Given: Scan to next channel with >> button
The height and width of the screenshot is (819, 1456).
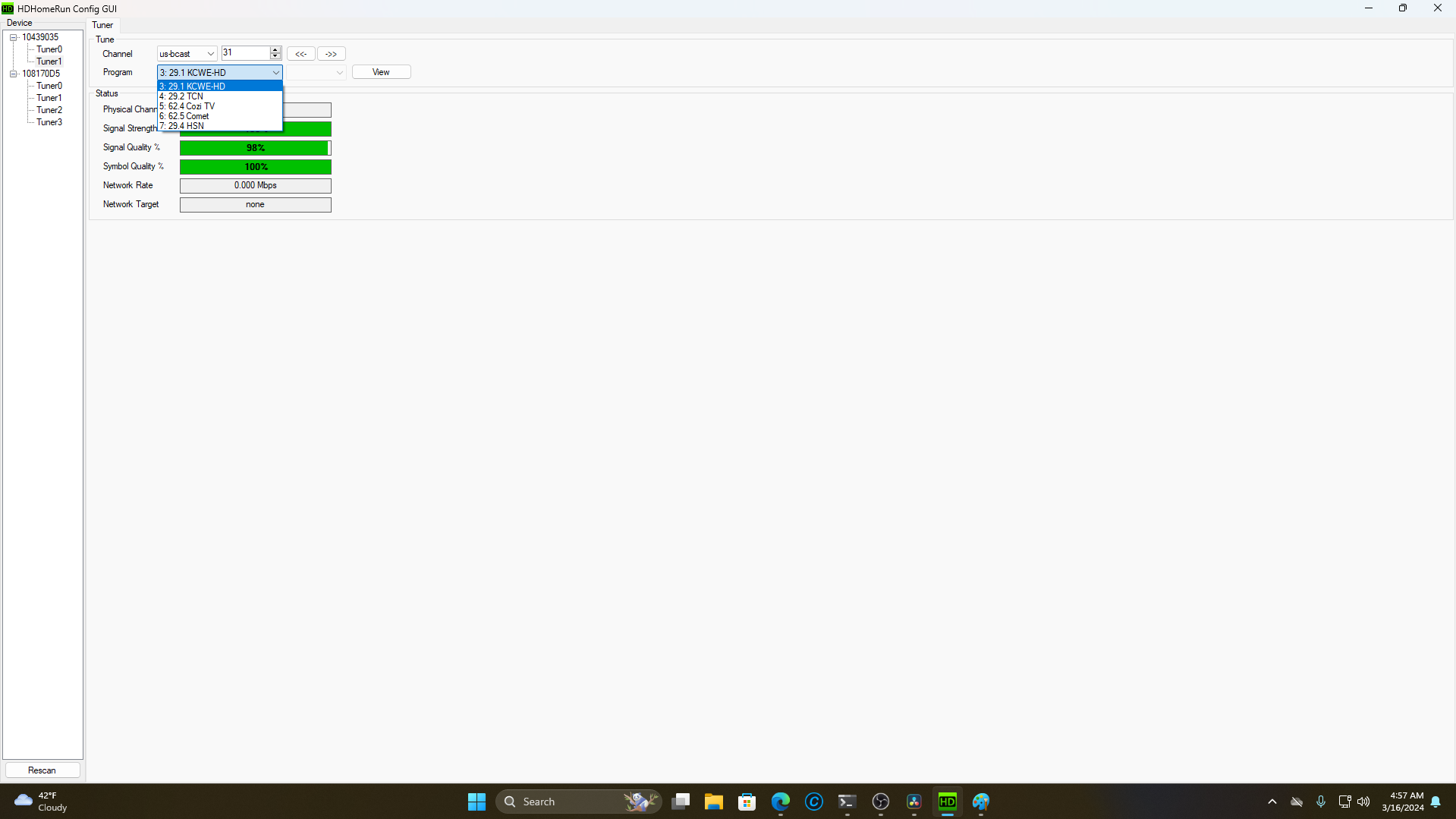Looking at the screenshot, I should click(332, 54).
